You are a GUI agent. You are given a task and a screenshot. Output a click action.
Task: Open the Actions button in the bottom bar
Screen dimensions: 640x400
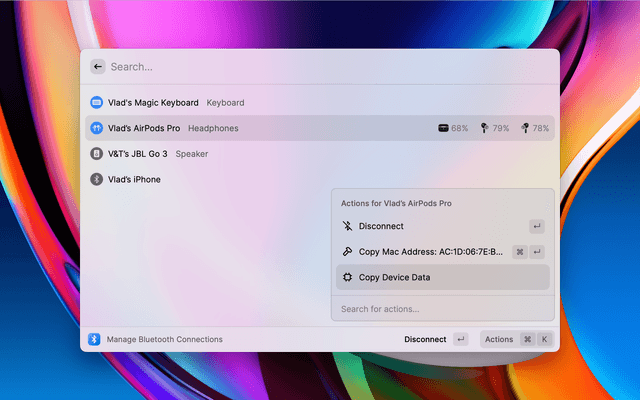point(499,339)
